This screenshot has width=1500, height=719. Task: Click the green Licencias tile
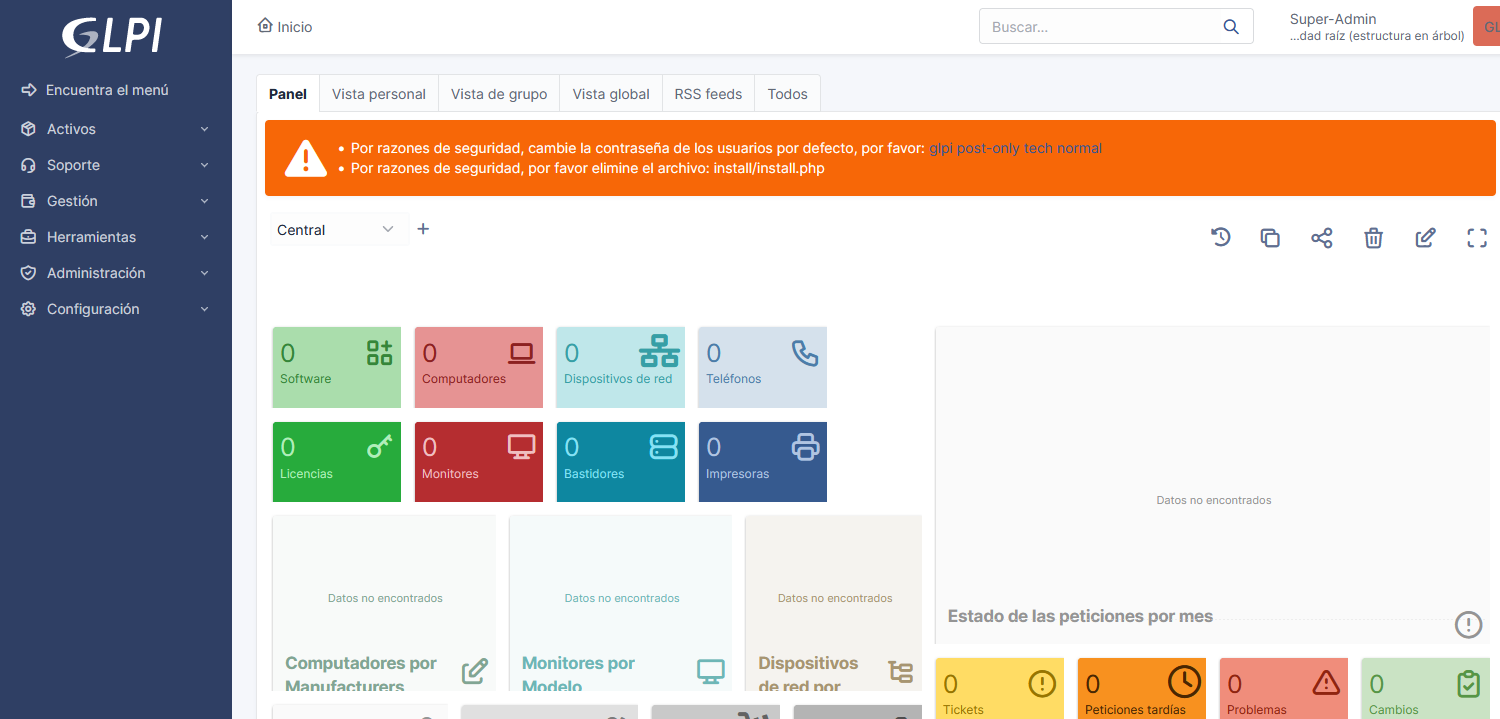[336, 461]
